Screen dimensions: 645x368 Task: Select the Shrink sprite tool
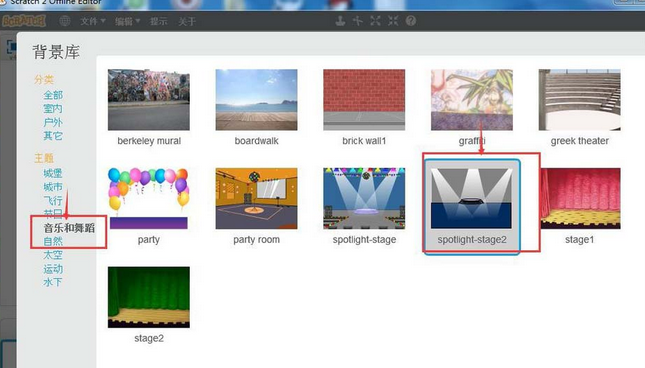pos(393,21)
